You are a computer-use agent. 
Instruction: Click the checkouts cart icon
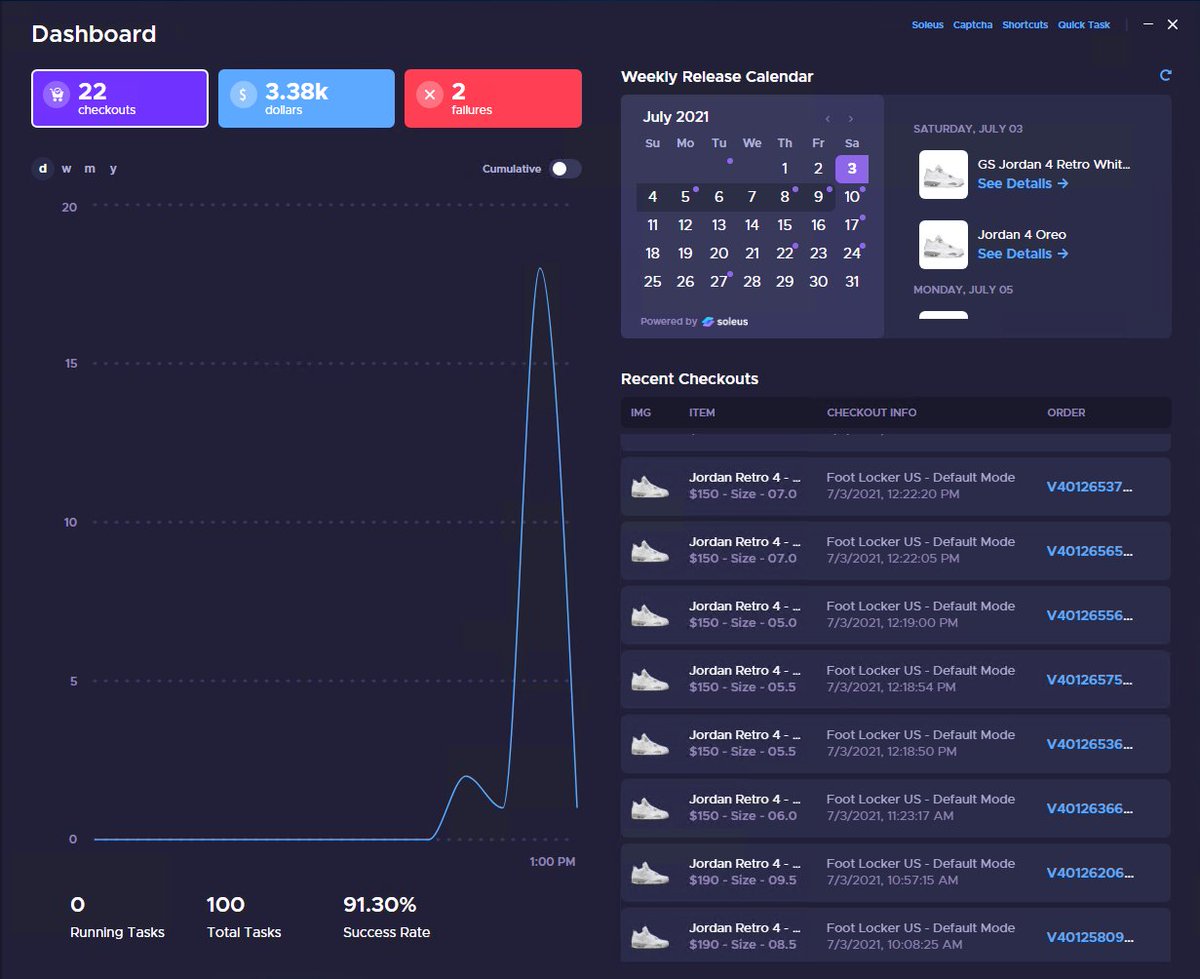(57, 95)
